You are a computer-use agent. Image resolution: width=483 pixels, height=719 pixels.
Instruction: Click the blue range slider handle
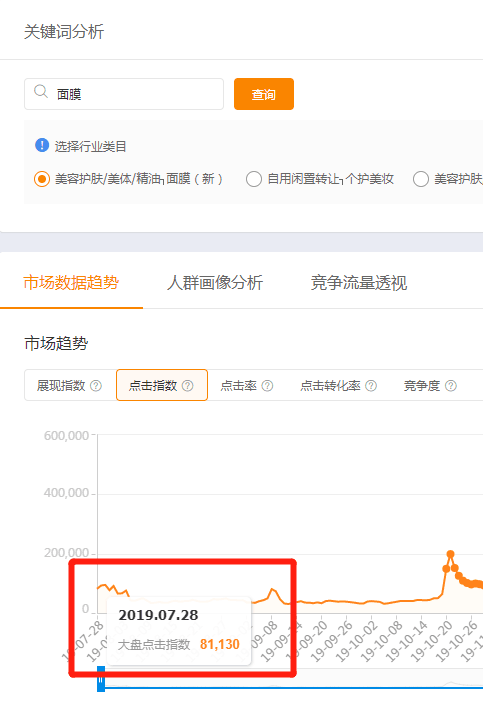101,679
